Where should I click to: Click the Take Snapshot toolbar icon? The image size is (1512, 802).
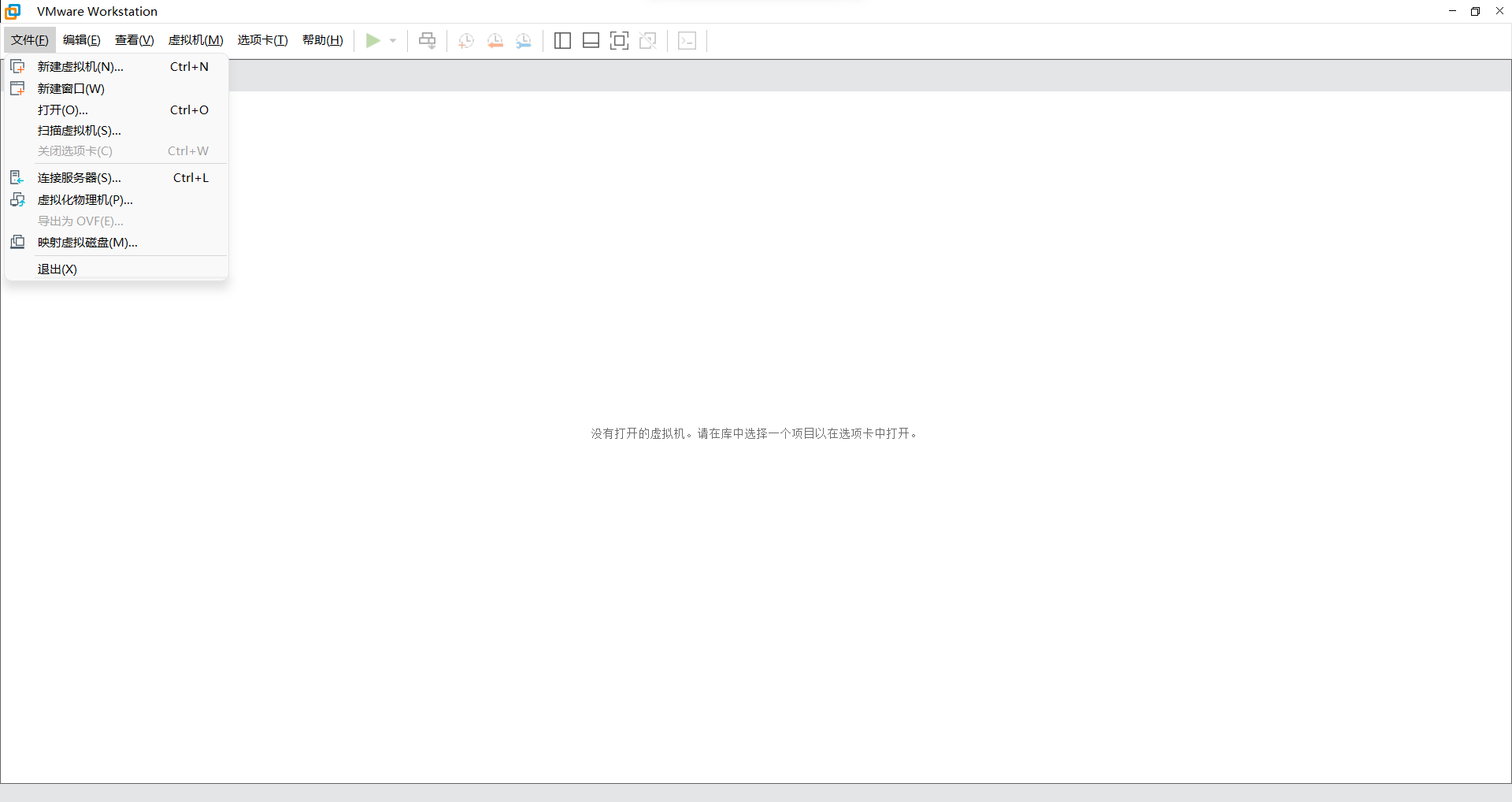[466, 40]
